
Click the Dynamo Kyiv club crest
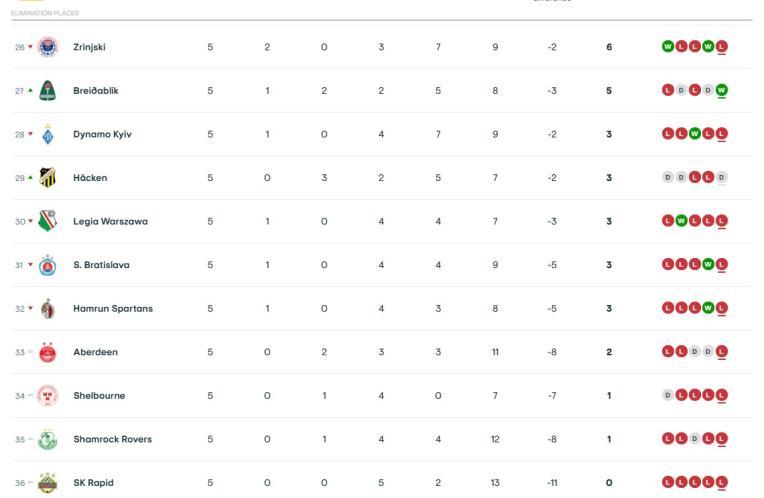pos(48,134)
